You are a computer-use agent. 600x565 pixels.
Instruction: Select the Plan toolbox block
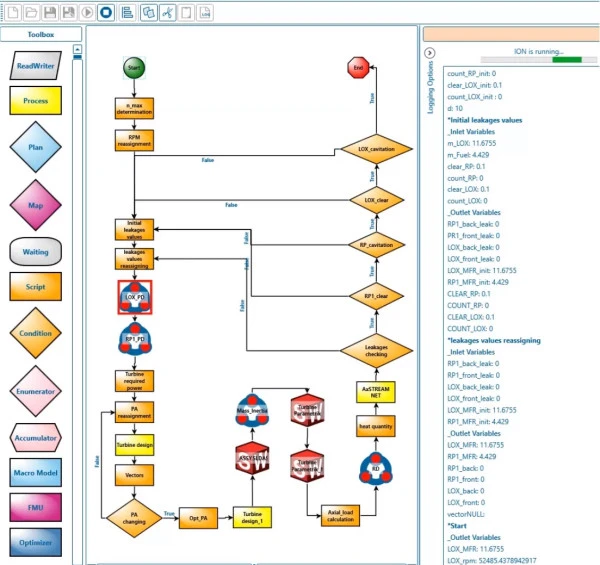coord(36,147)
